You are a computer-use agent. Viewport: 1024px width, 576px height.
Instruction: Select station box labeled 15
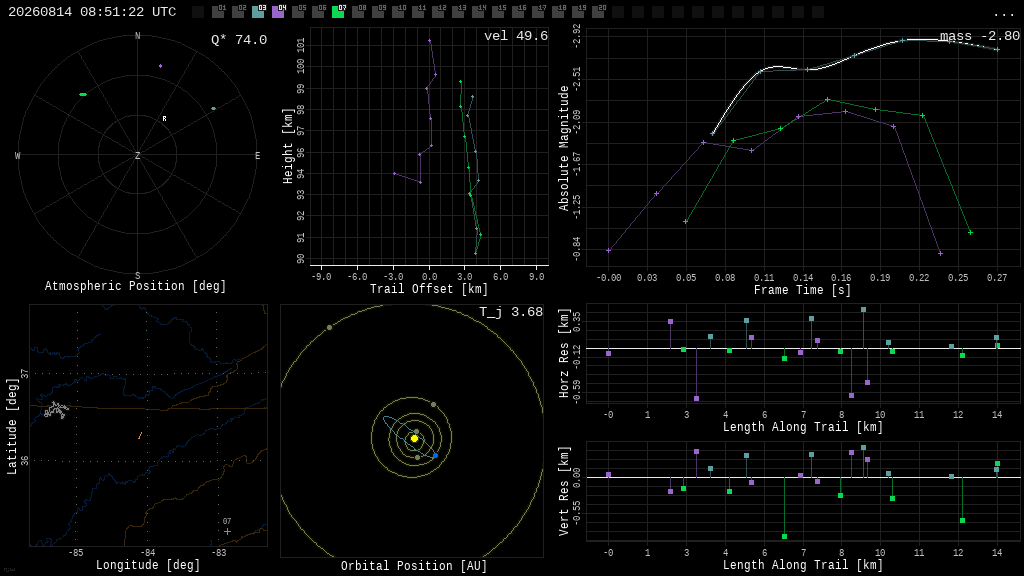click(x=498, y=12)
